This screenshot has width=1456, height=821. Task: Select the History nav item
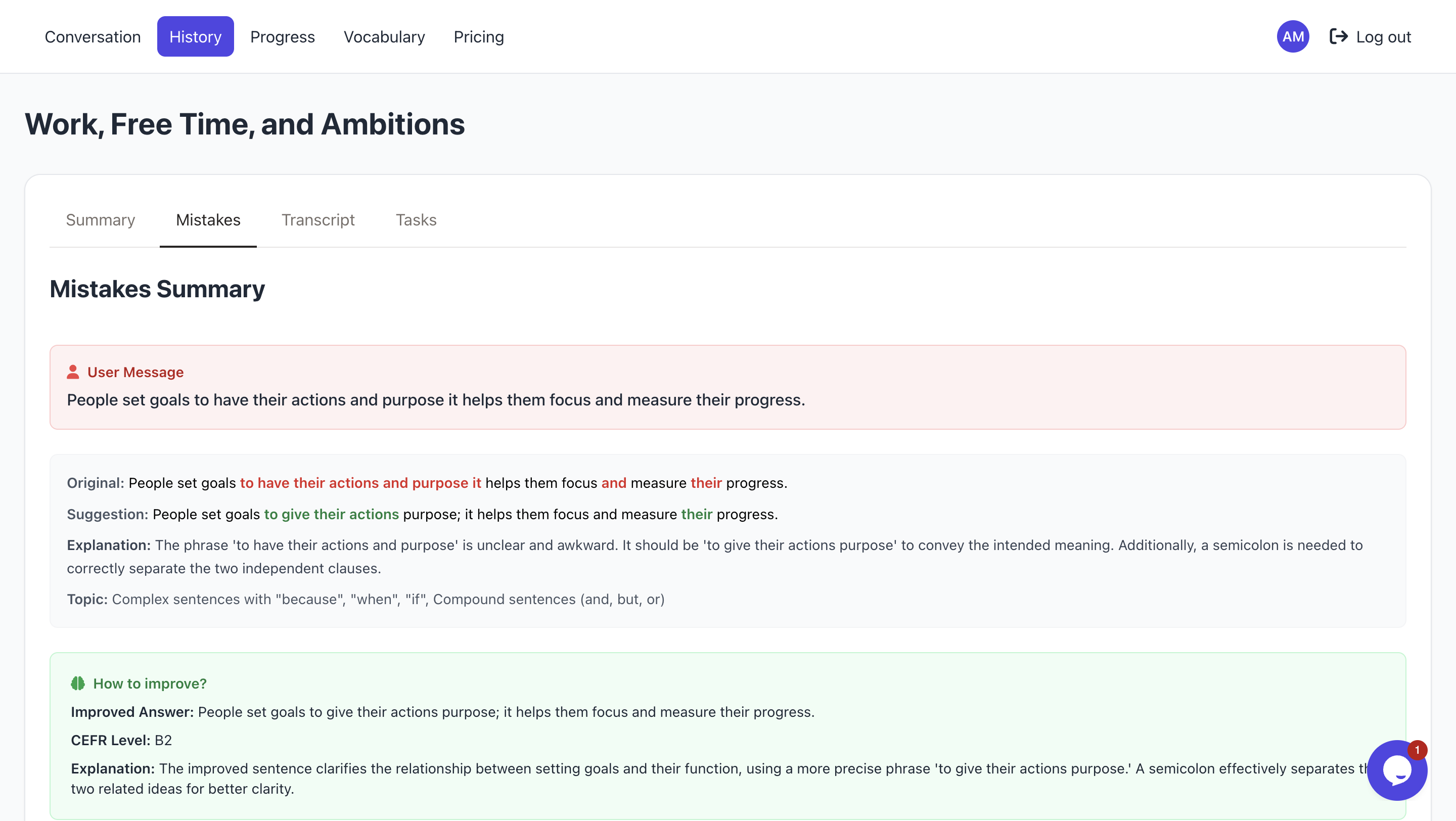tap(195, 37)
